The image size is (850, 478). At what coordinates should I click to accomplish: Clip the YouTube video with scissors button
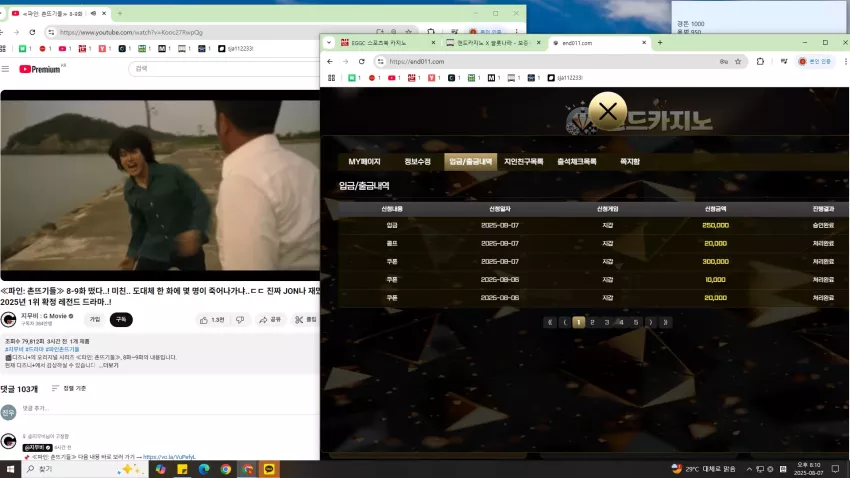(x=306, y=320)
